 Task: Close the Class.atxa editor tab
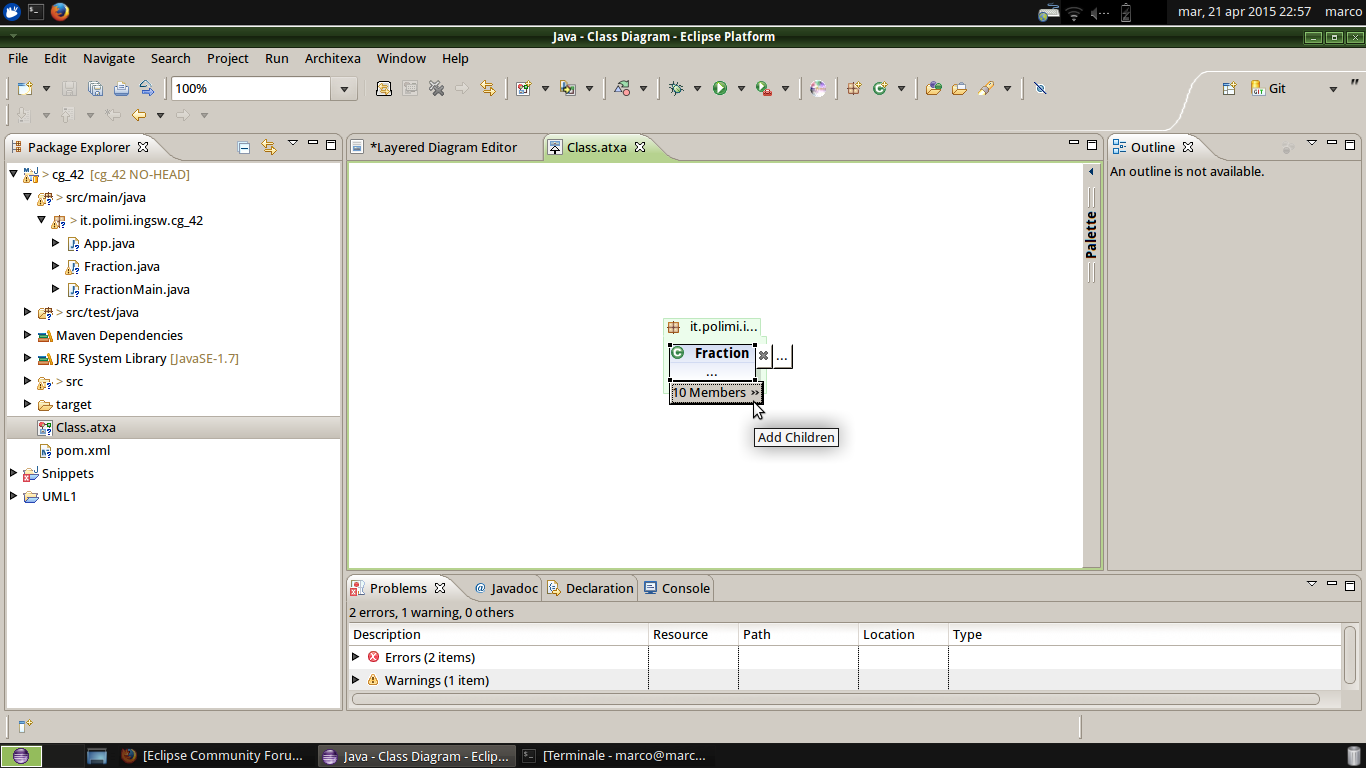640,147
